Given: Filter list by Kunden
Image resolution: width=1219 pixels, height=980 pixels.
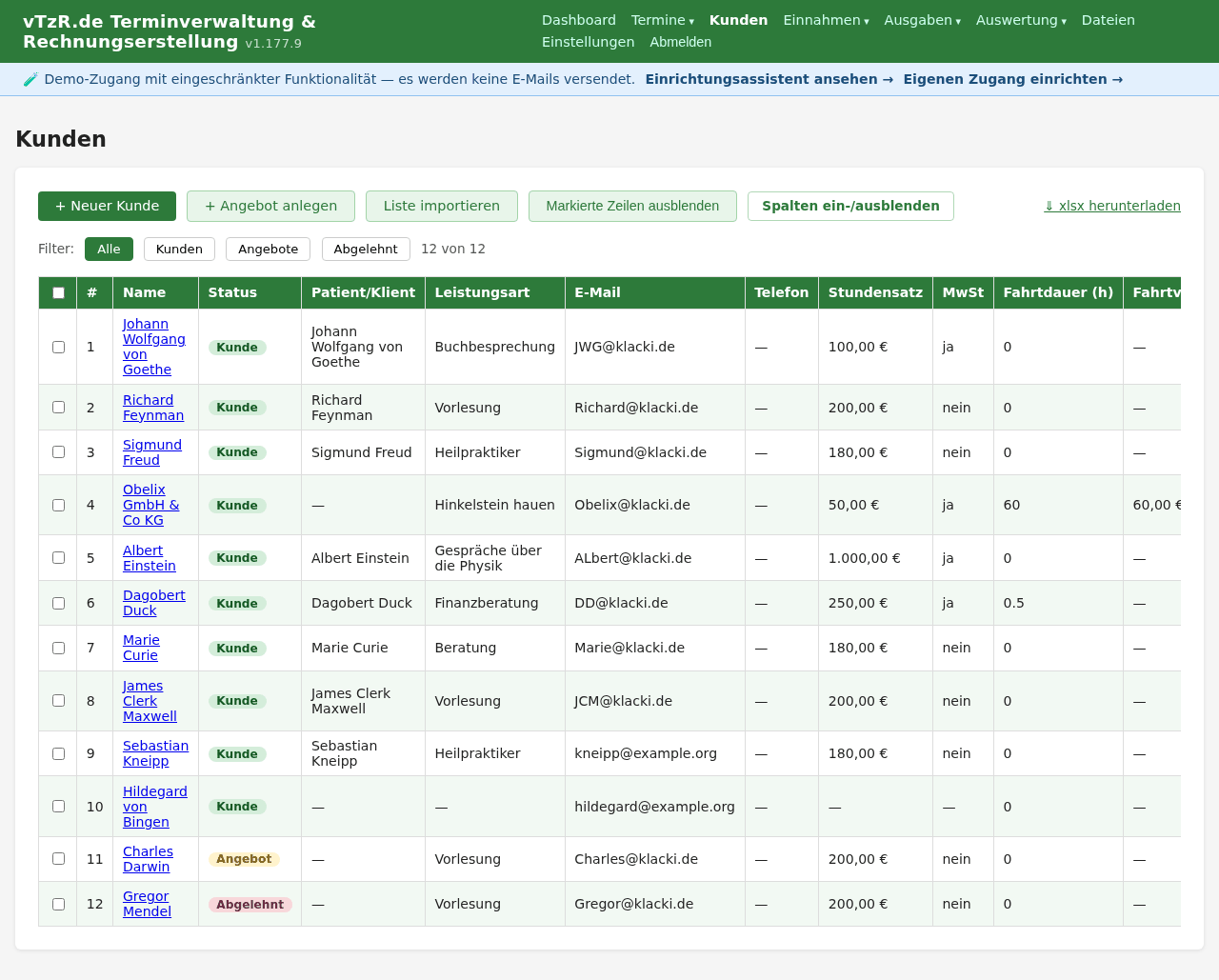Looking at the screenshot, I should coord(179,249).
